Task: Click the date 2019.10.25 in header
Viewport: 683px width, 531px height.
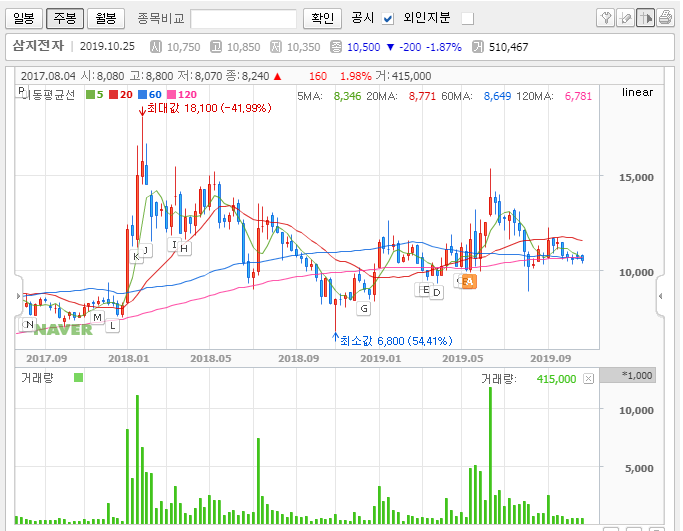Action: coord(107,46)
